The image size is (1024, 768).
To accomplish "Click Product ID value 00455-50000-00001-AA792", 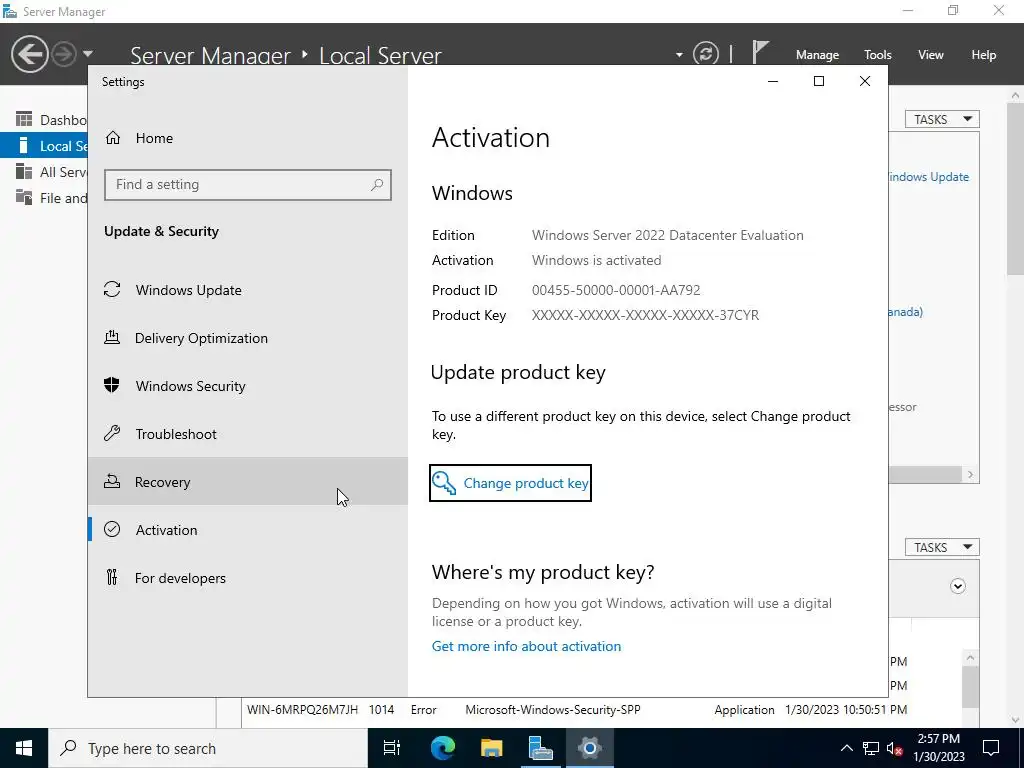I will pos(616,290).
